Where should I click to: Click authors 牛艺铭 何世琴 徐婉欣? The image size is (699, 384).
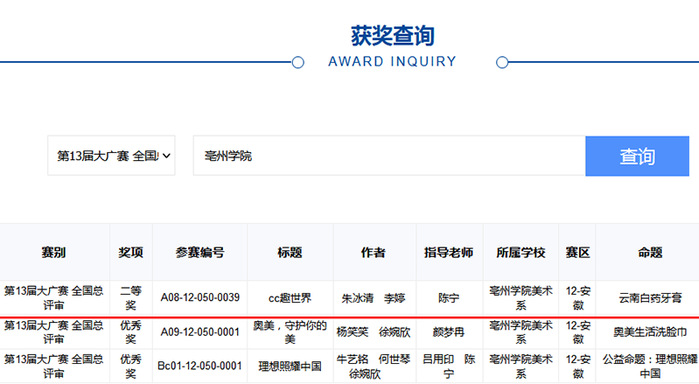point(374,367)
